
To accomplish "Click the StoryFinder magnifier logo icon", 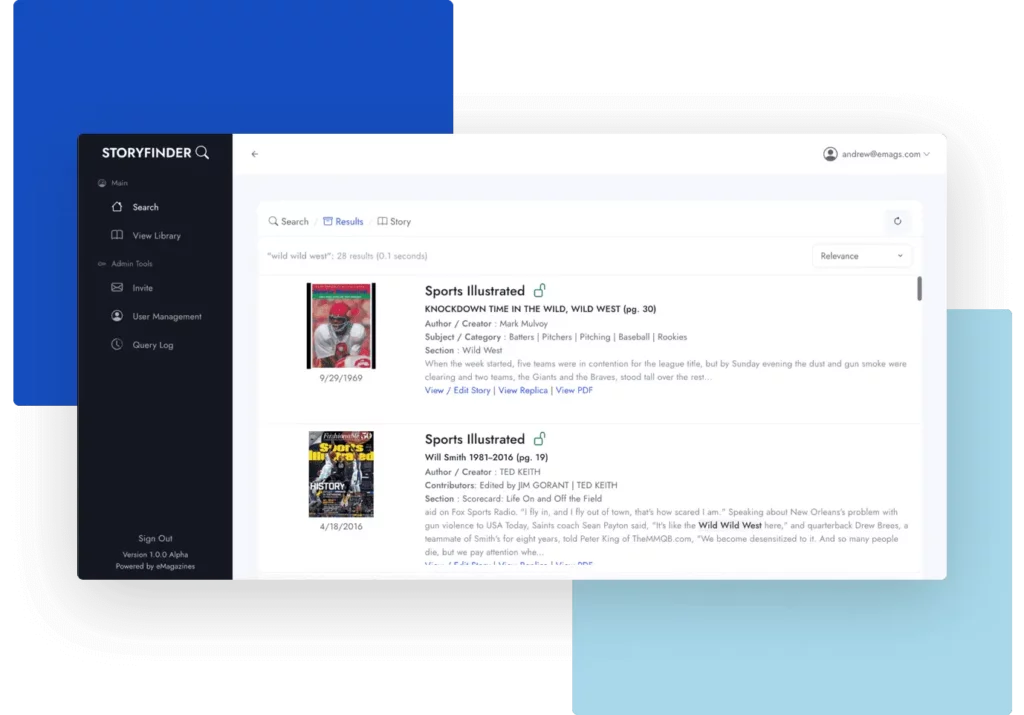I will pyautogui.click(x=202, y=153).
